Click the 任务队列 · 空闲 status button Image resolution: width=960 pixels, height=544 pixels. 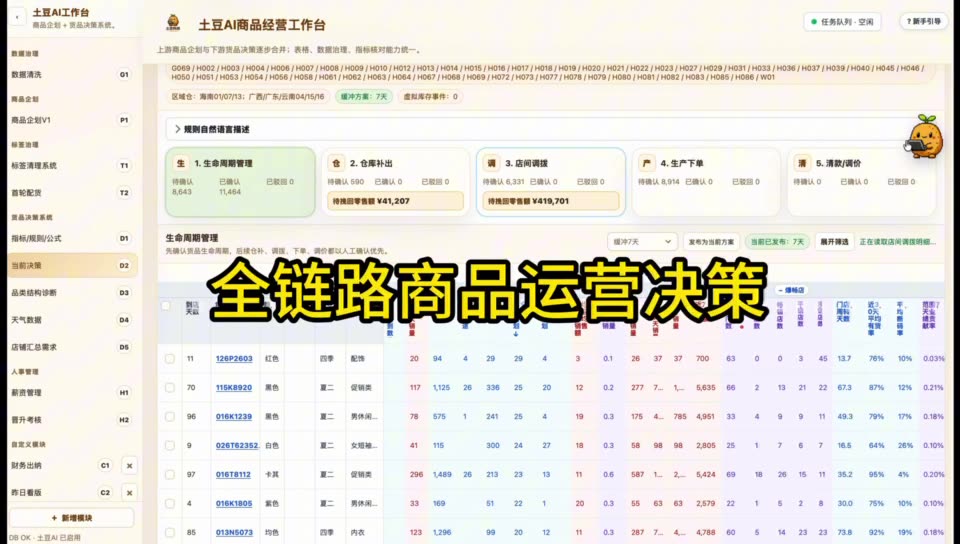pos(842,21)
